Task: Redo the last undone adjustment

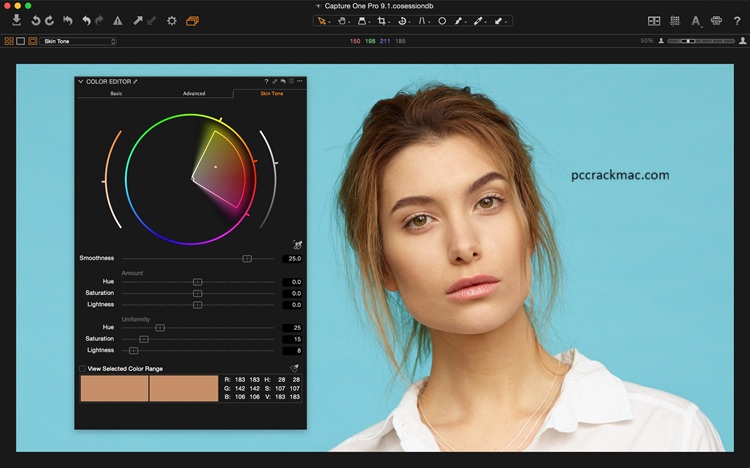Action: (99, 21)
